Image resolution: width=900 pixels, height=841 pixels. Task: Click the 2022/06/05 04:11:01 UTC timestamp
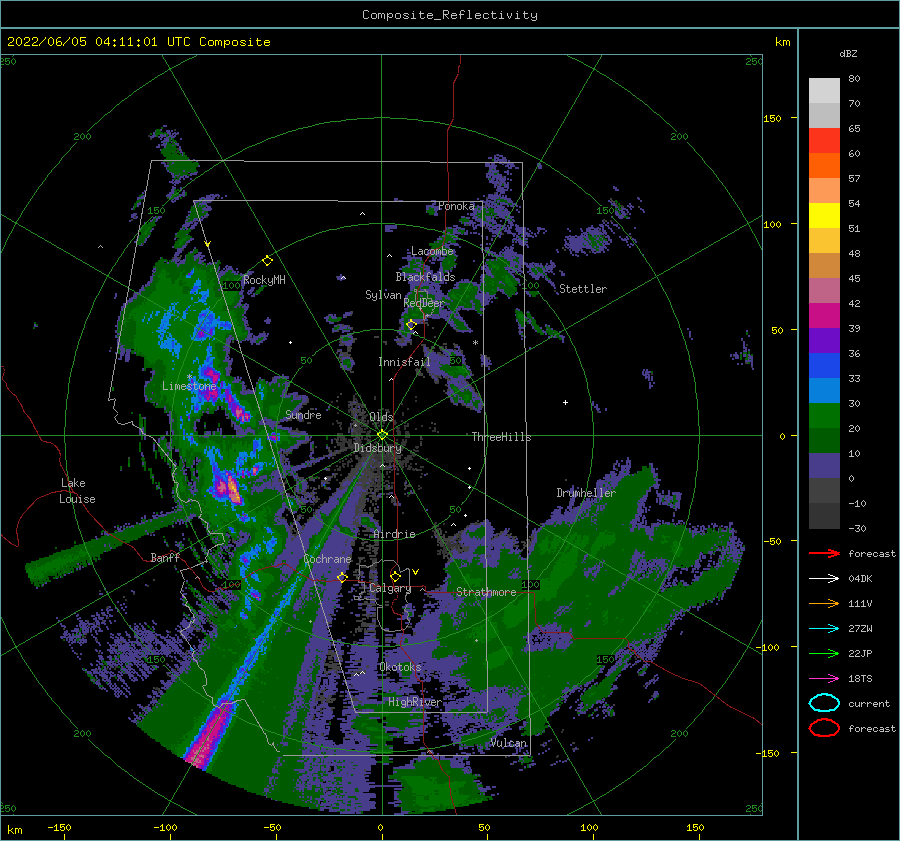100,42
